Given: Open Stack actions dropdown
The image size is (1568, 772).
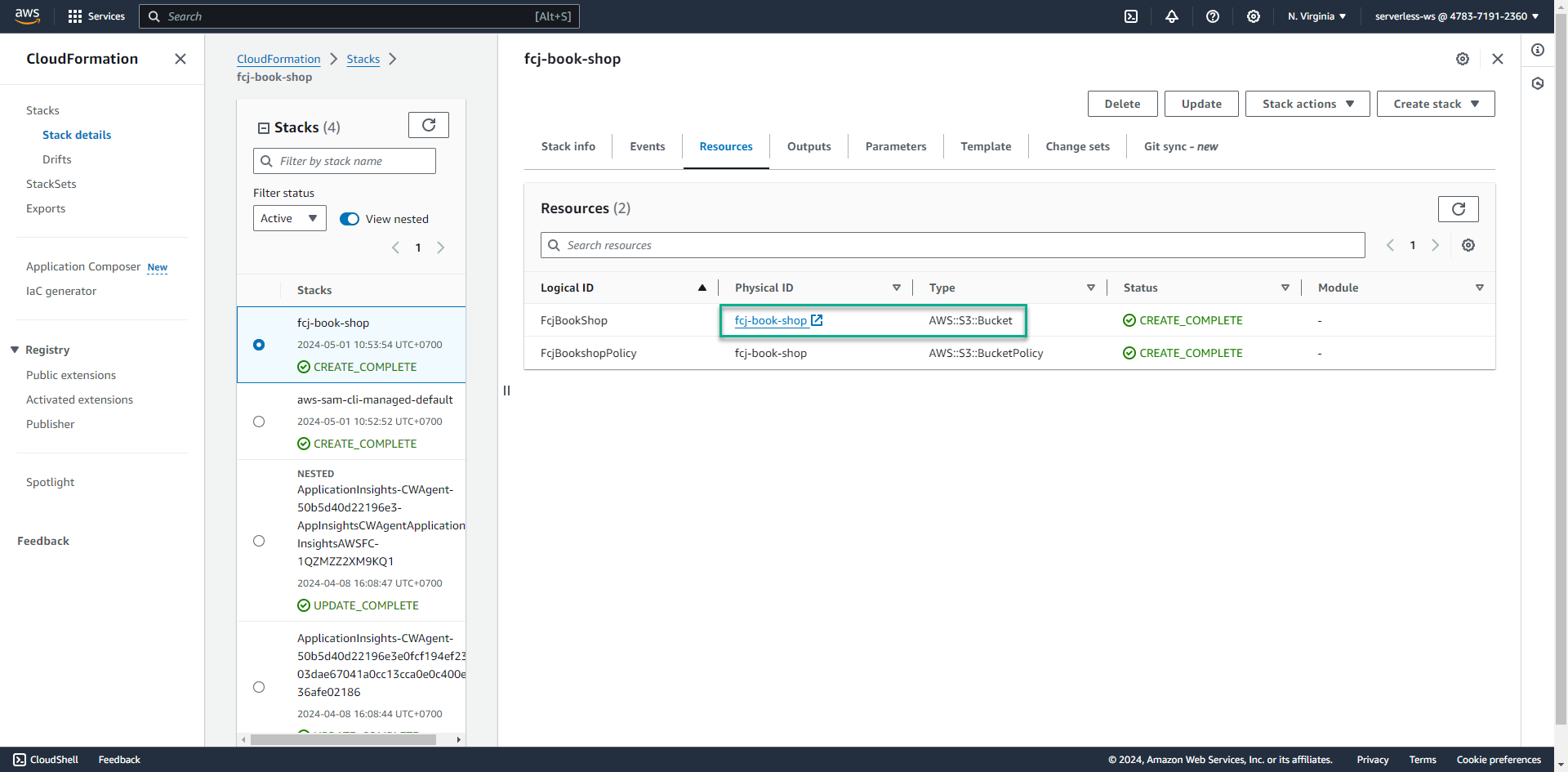Looking at the screenshot, I should click(1307, 104).
